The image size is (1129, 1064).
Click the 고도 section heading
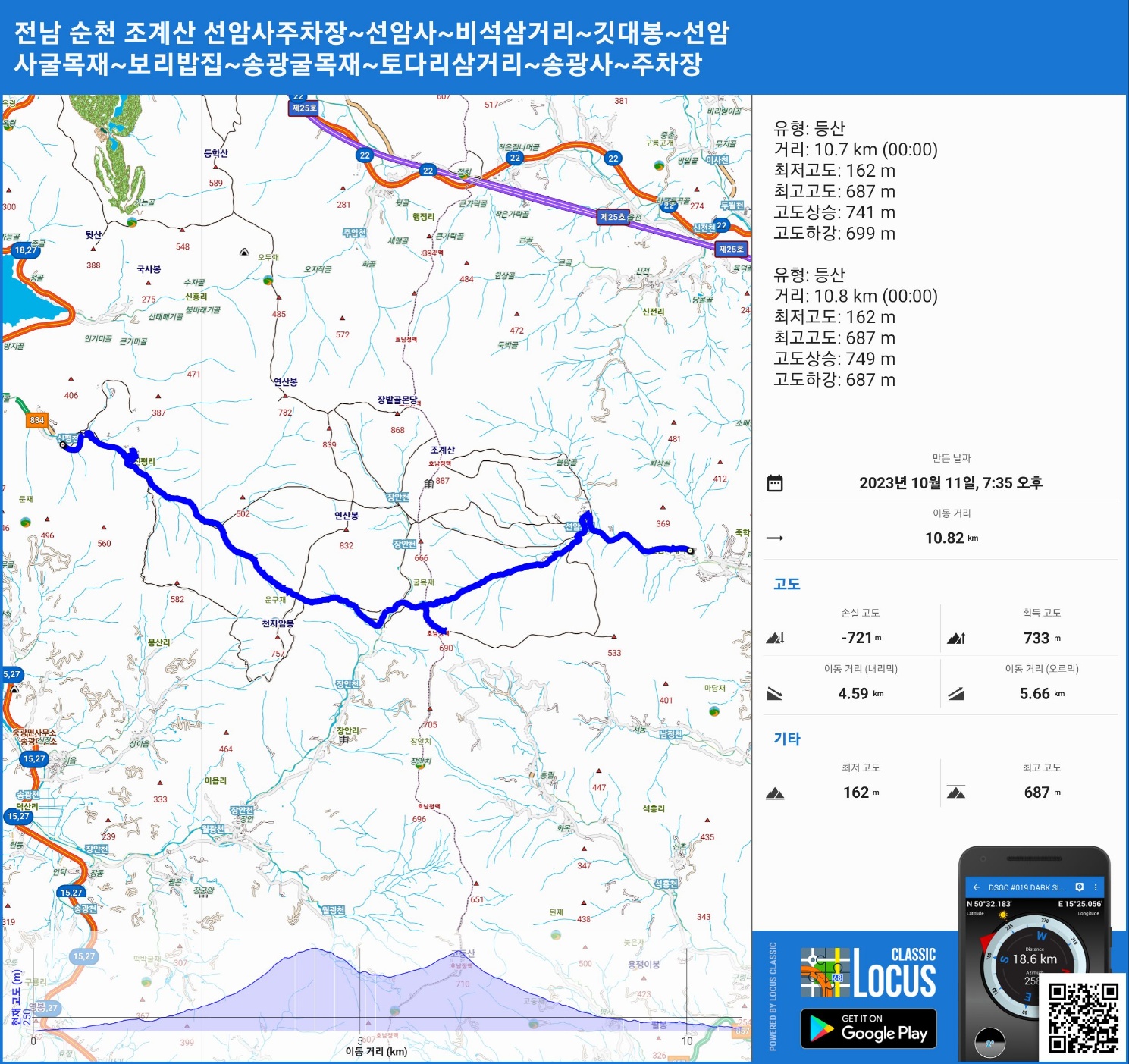[x=787, y=584]
